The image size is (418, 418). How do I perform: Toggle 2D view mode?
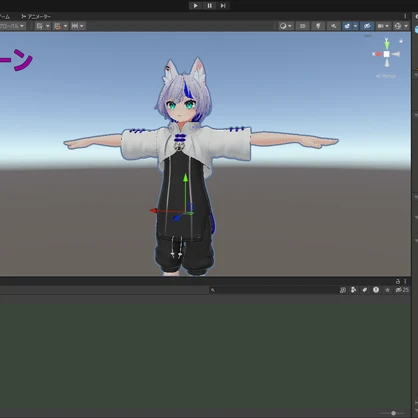click(x=302, y=26)
